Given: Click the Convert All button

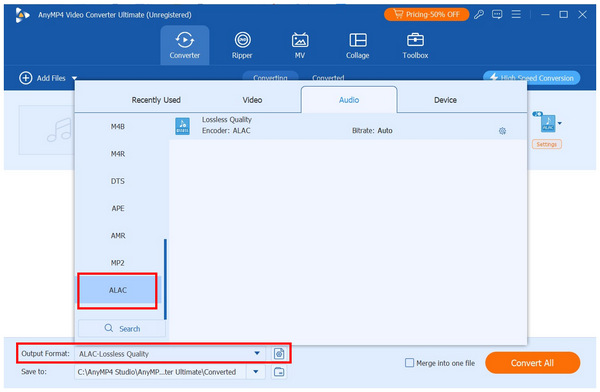Looking at the screenshot, I should [532, 363].
